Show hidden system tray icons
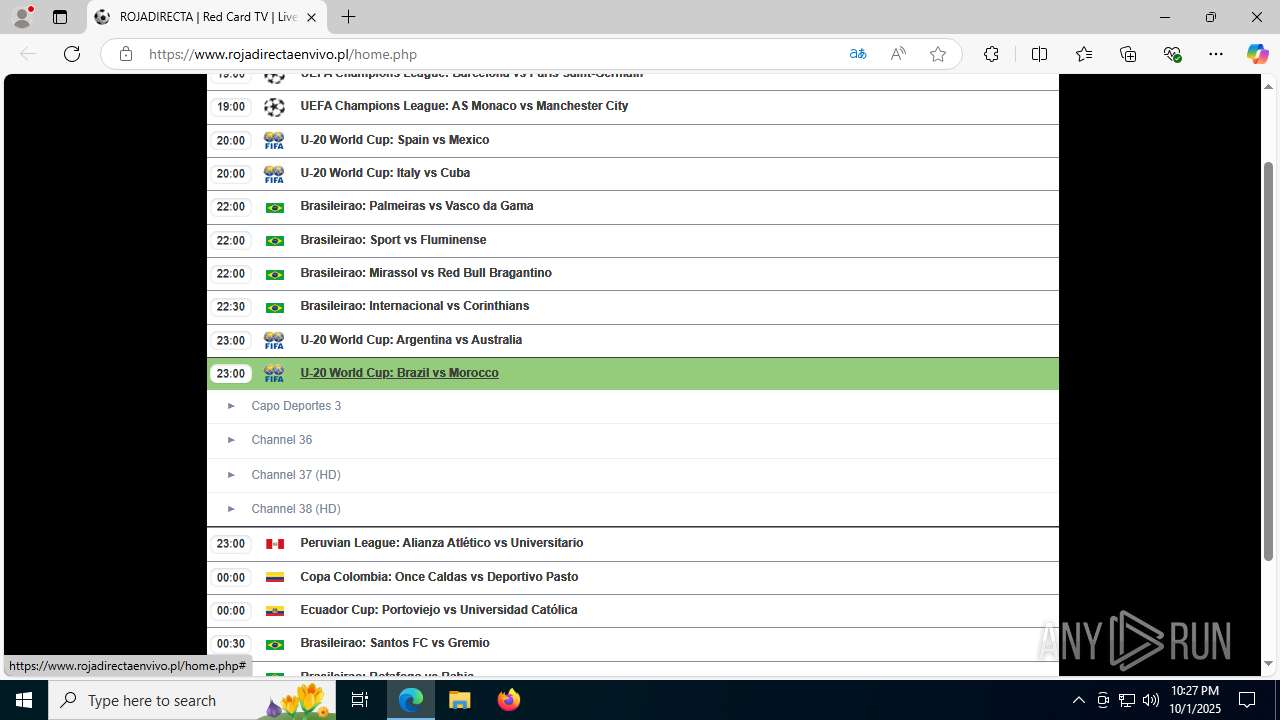The image size is (1280, 720). click(x=1078, y=700)
